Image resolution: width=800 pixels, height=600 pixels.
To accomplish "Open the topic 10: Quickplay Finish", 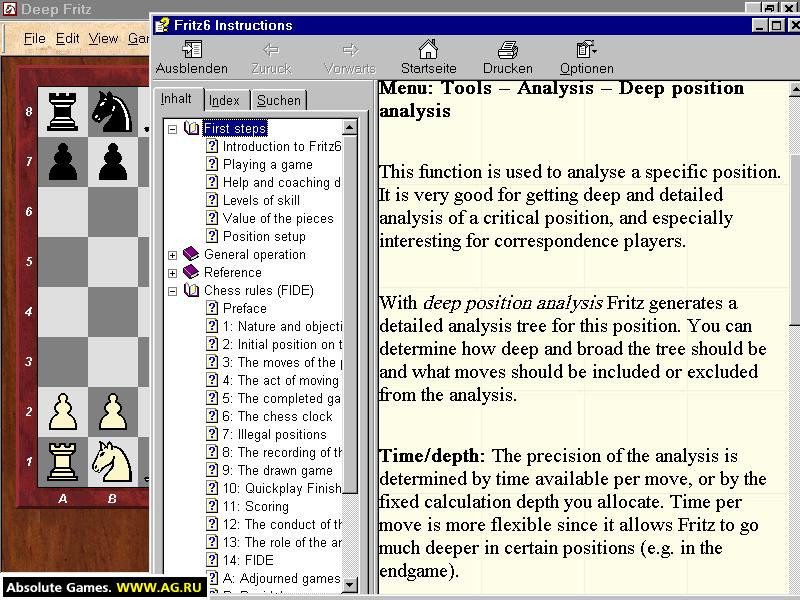I will tap(282, 488).
